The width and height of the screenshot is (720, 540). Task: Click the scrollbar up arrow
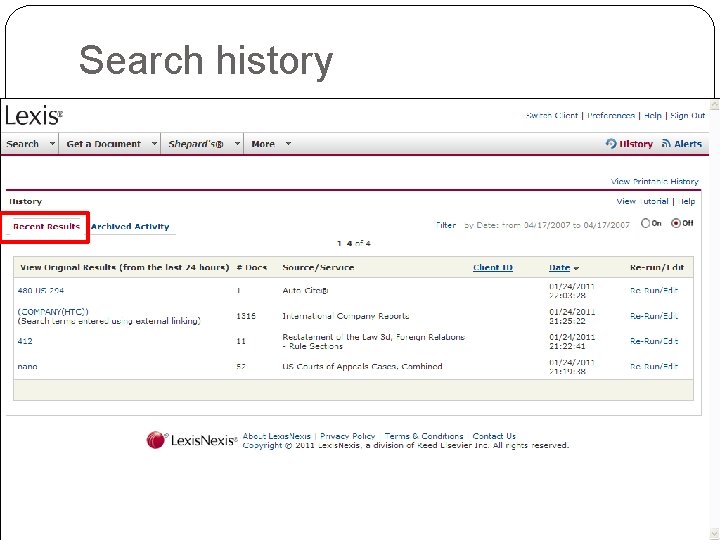[x=714, y=105]
